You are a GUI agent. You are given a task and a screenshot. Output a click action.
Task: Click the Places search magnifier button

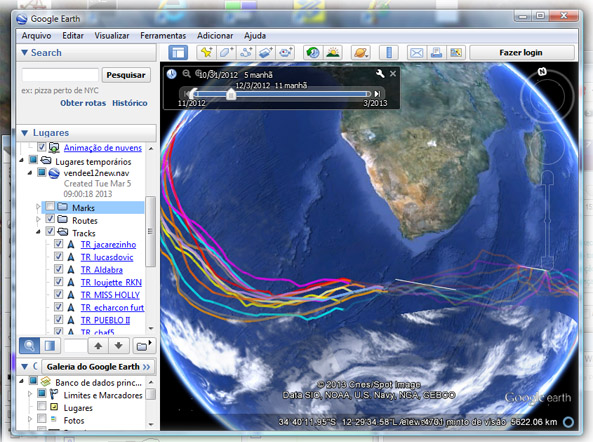(29, 346)
